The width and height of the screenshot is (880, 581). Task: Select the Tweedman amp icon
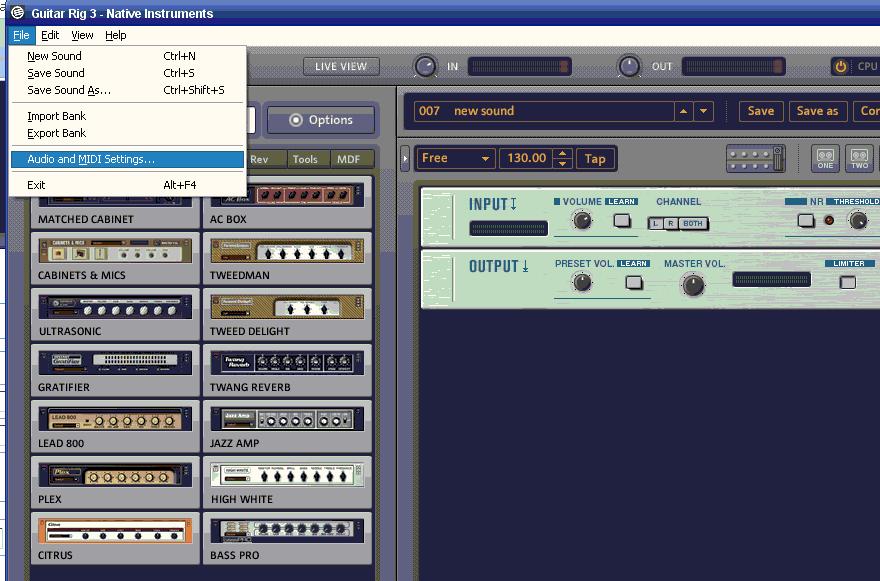coord(287,250)
